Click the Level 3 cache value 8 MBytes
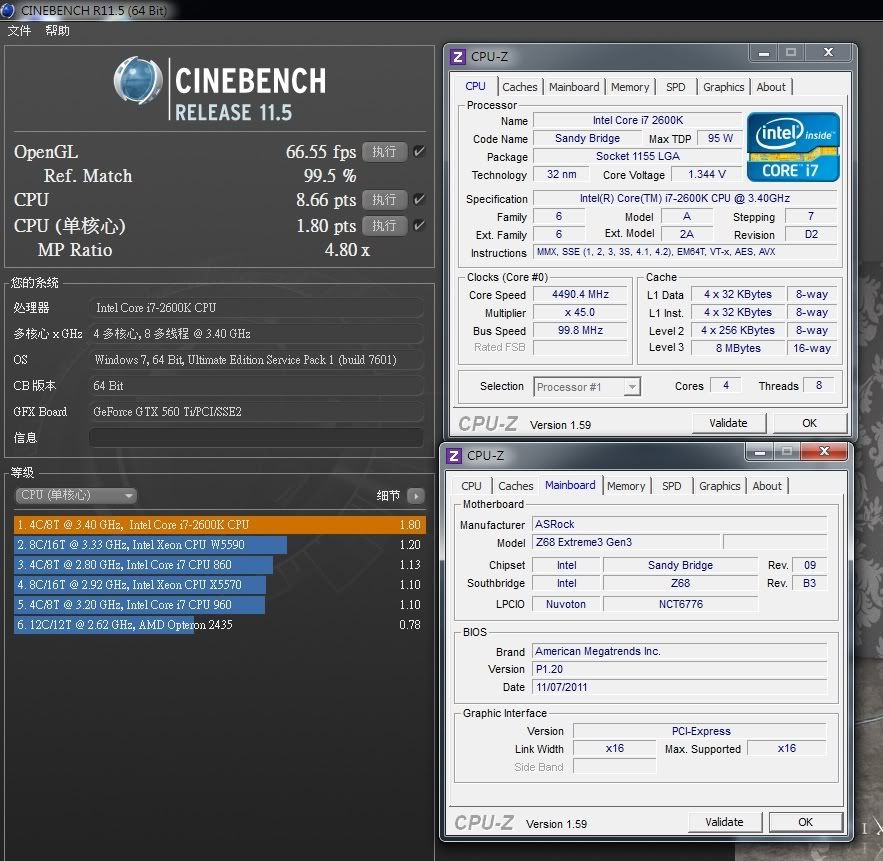Viewport: 883px width, 861px height. (738, 349)
